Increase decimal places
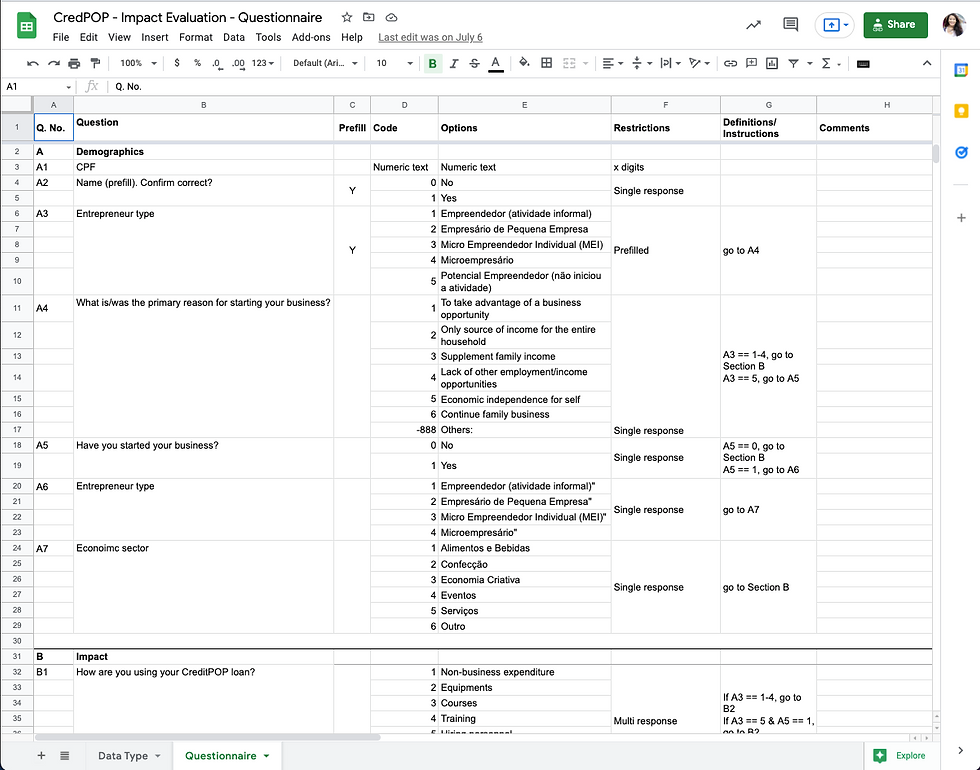 coord(238,63)
